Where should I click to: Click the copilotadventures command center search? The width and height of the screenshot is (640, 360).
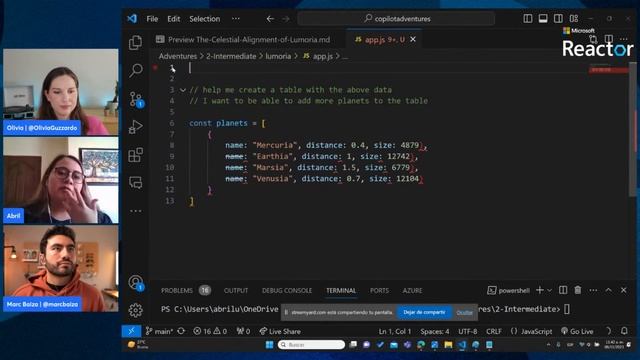[x=396, y=18]
